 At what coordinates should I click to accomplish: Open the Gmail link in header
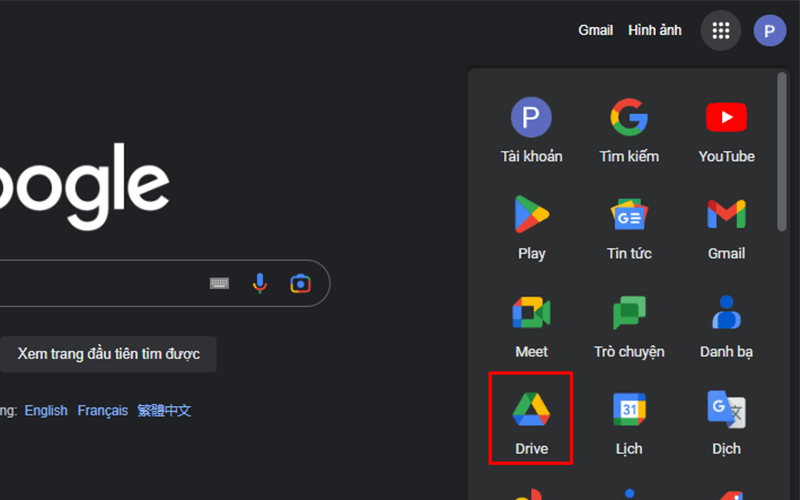(595, 30)
